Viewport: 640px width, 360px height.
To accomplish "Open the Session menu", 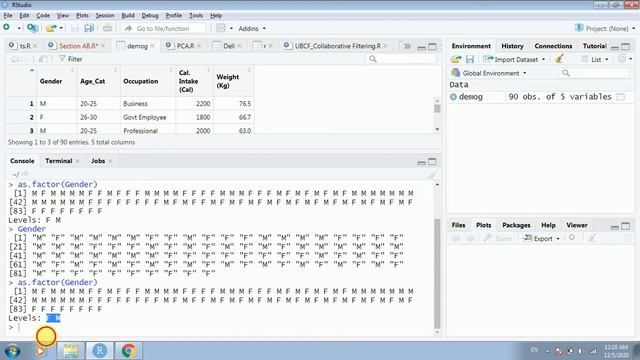I will pyautogui.click(x=105, y=16).
